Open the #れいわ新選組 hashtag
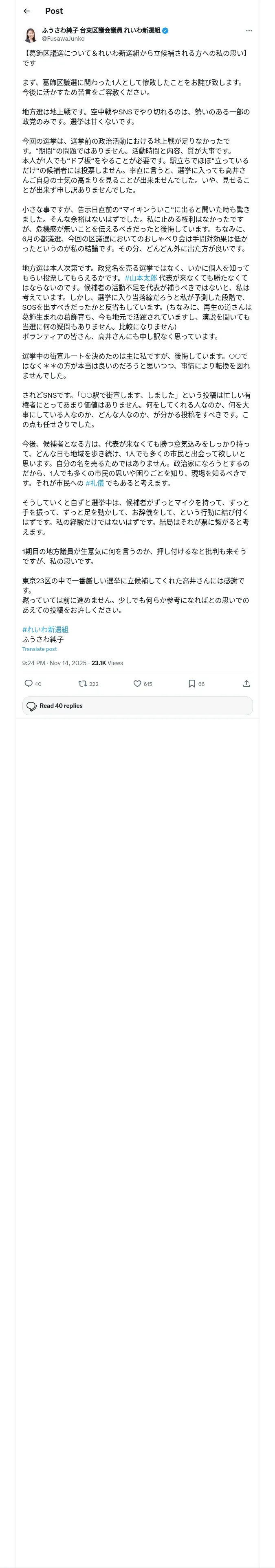This screenshot has height=1568, width=275. click(x=46, y=629)
